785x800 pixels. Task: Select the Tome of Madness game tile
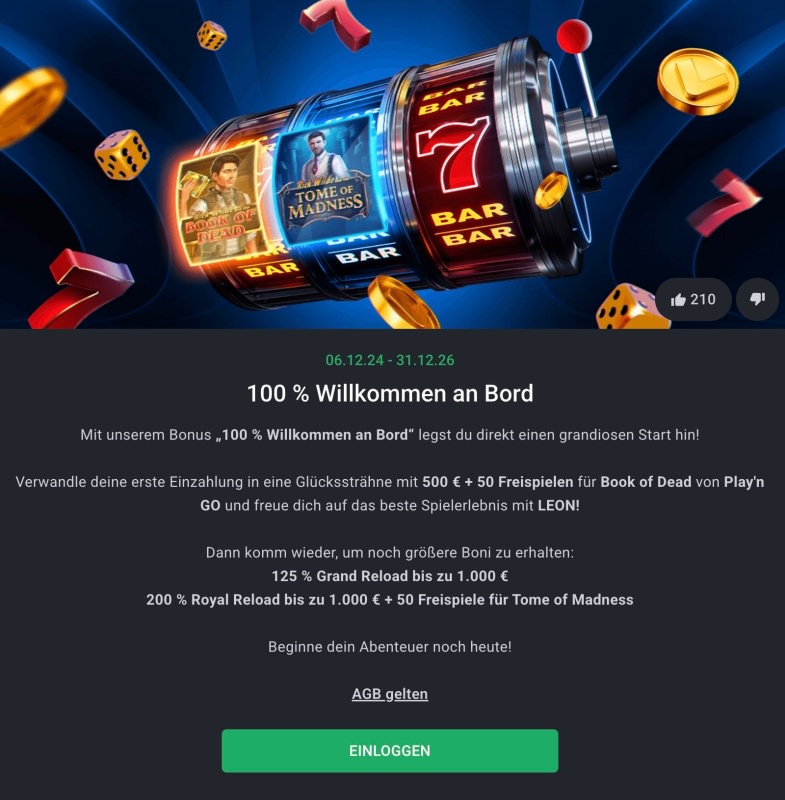click(326, 180)
